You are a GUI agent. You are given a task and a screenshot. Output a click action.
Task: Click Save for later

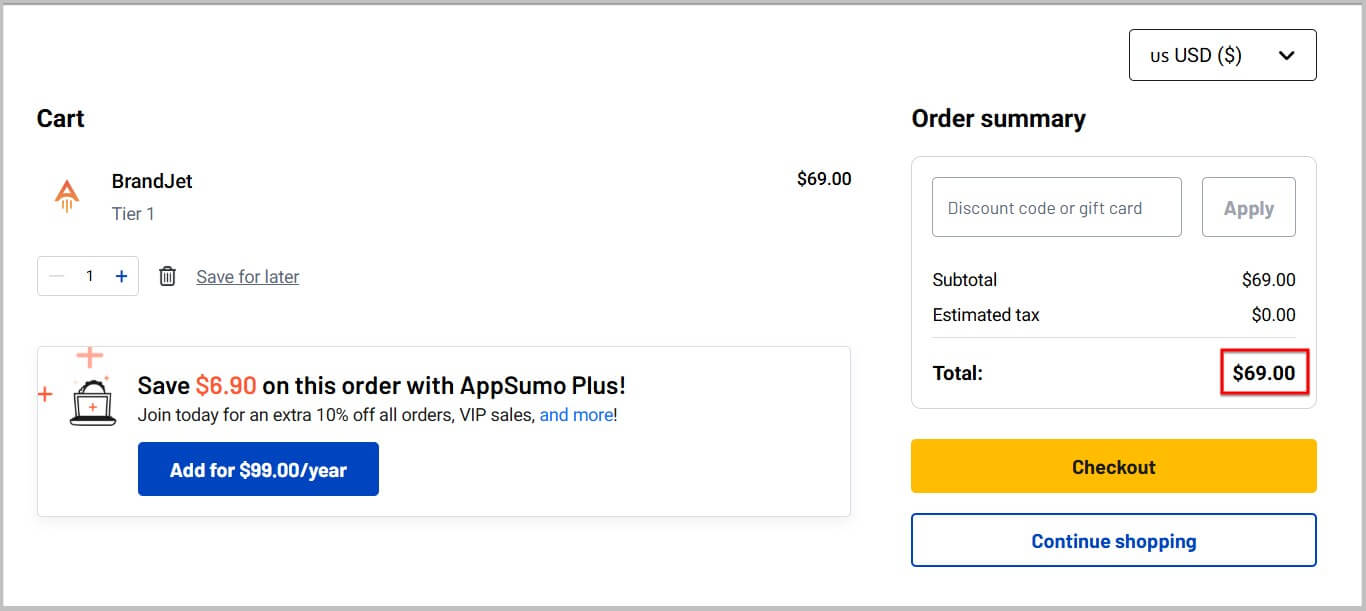(246, 276)
